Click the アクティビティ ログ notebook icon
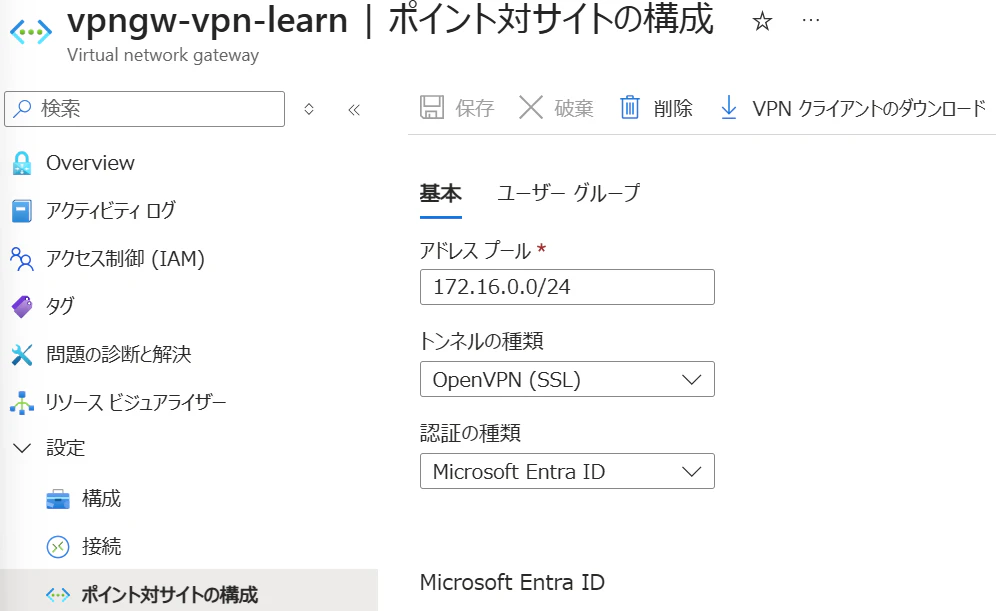Image resolution: width=996 pixels, height=611 pixels. 22,211
